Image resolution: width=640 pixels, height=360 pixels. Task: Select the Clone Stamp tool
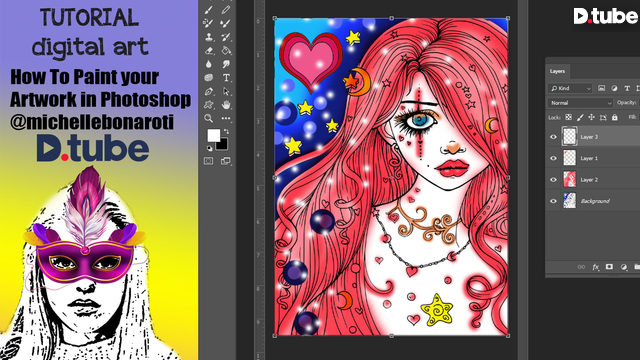(209, 37)
